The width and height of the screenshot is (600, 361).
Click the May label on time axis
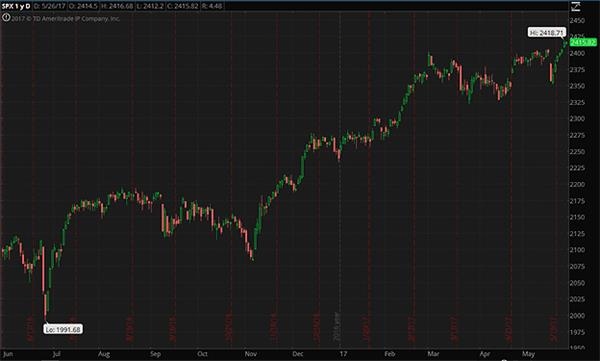pyautogui.click(x=528, y=354)
